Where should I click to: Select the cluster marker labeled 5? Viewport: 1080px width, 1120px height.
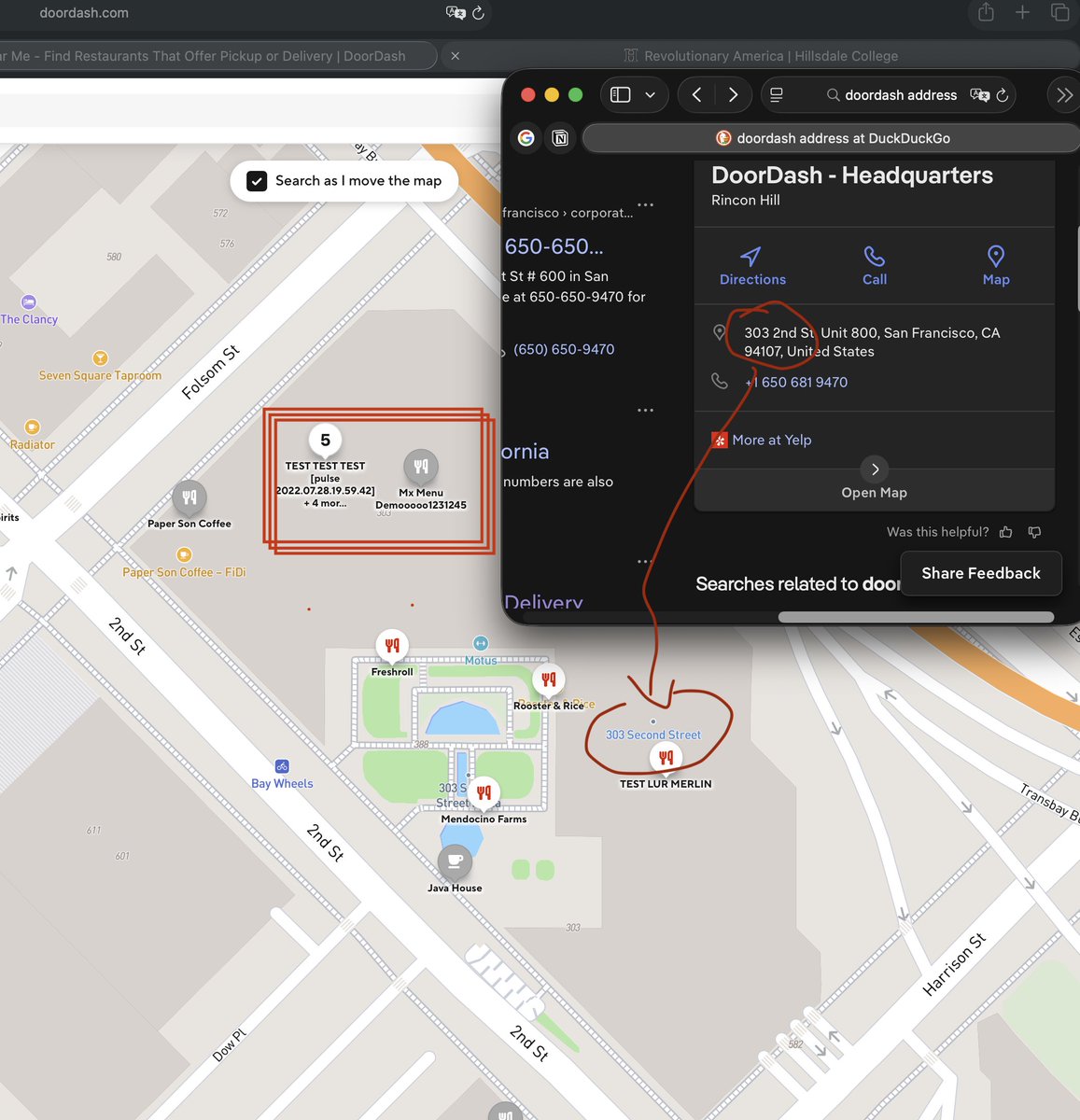(325, 441)
